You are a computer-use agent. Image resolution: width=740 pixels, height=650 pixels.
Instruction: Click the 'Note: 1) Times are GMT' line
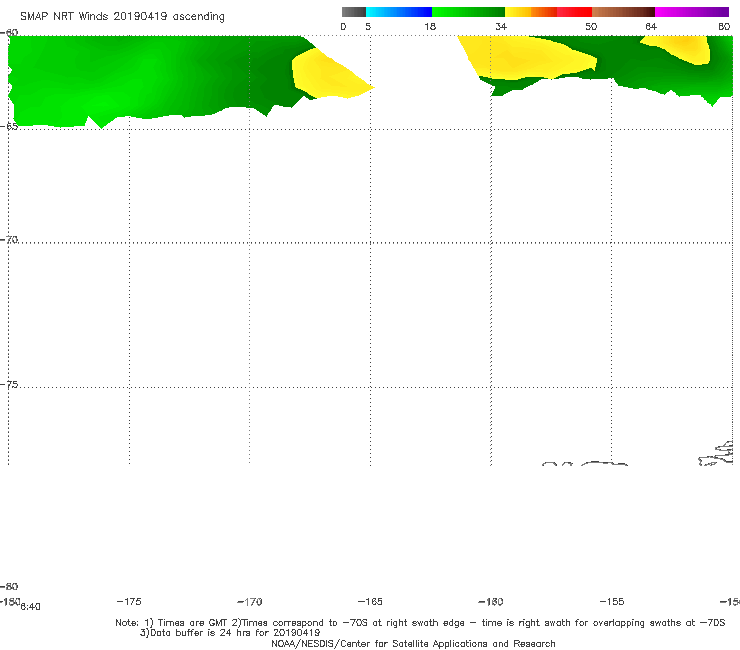420,623
